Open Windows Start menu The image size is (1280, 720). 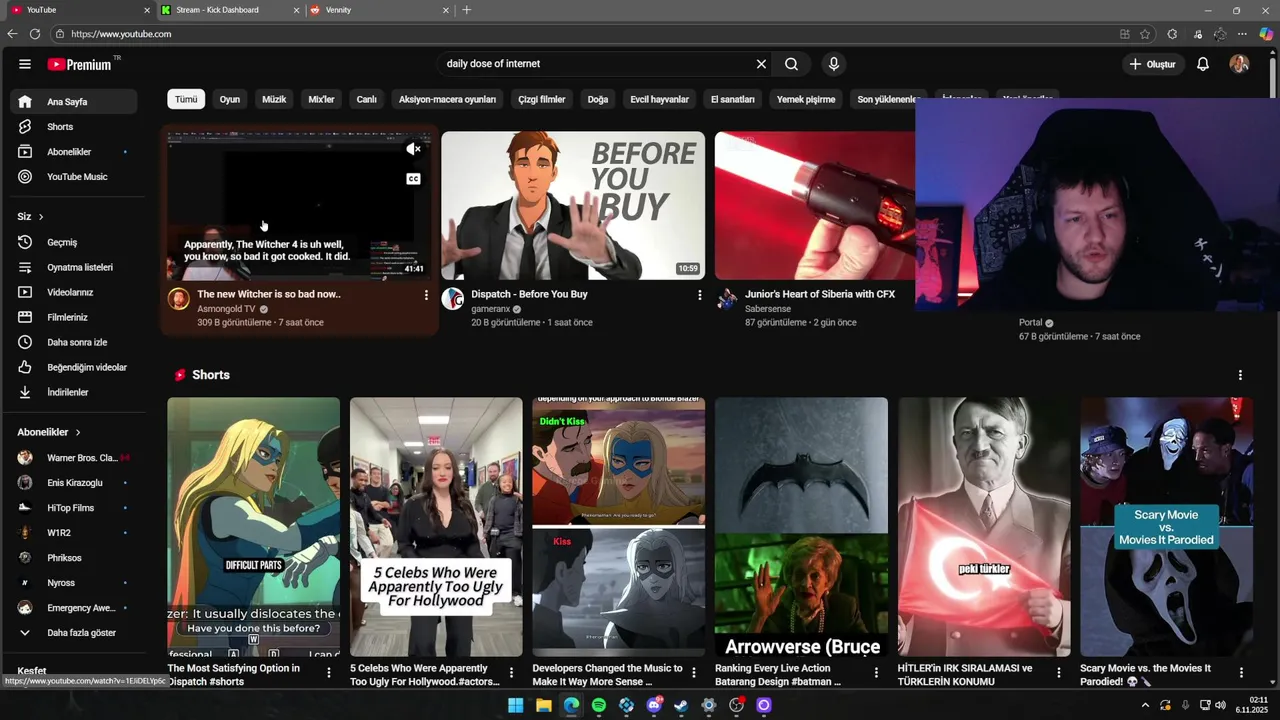point(515,705)
